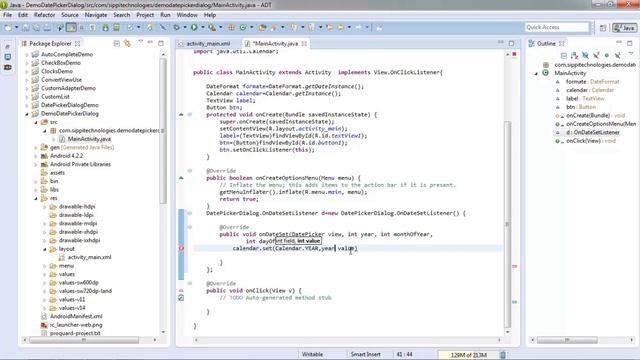Fold the OnDateSetListener anonymous class

tap(190, 213)
